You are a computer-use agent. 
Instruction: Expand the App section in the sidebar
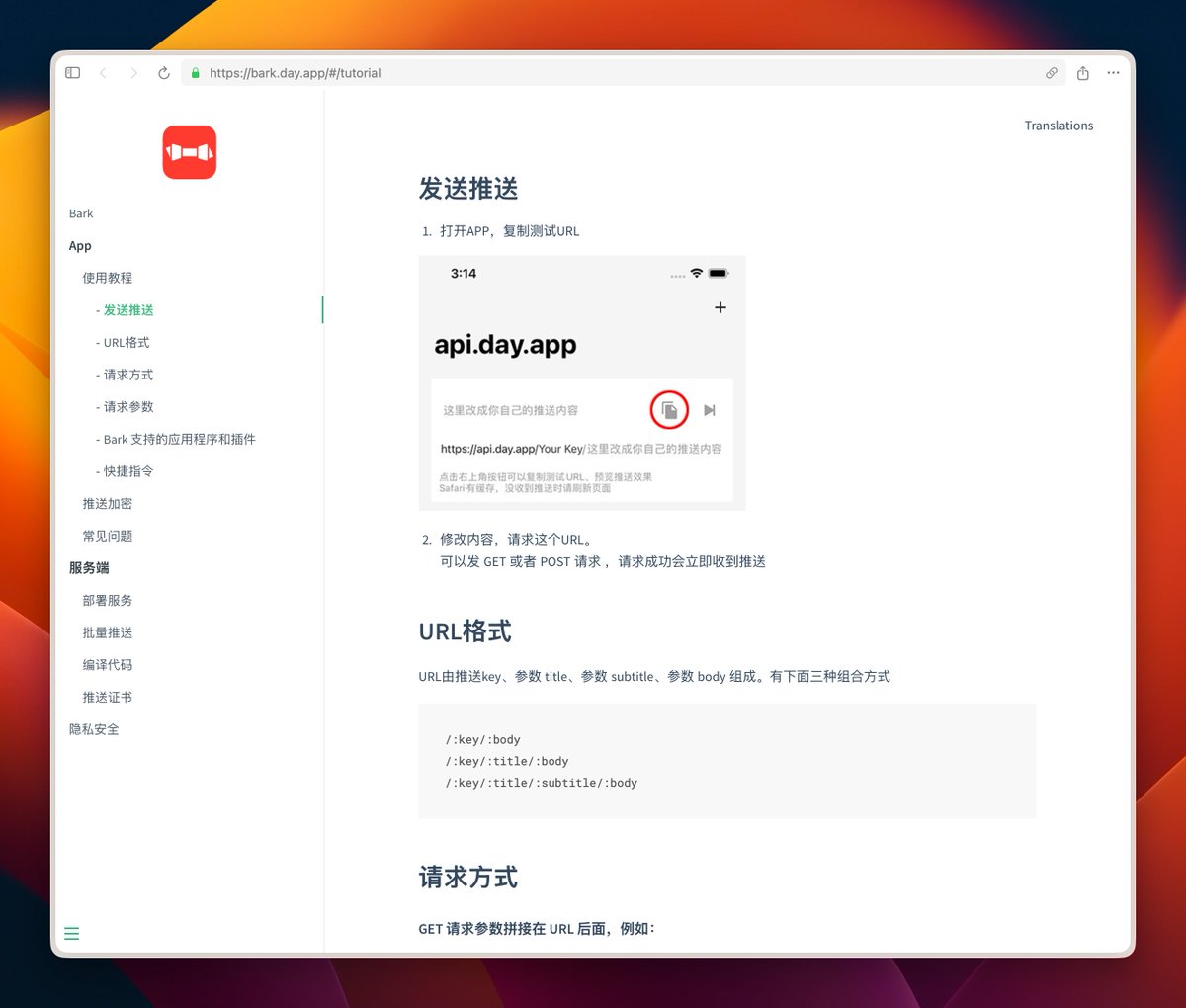click(x=80, y=245)
